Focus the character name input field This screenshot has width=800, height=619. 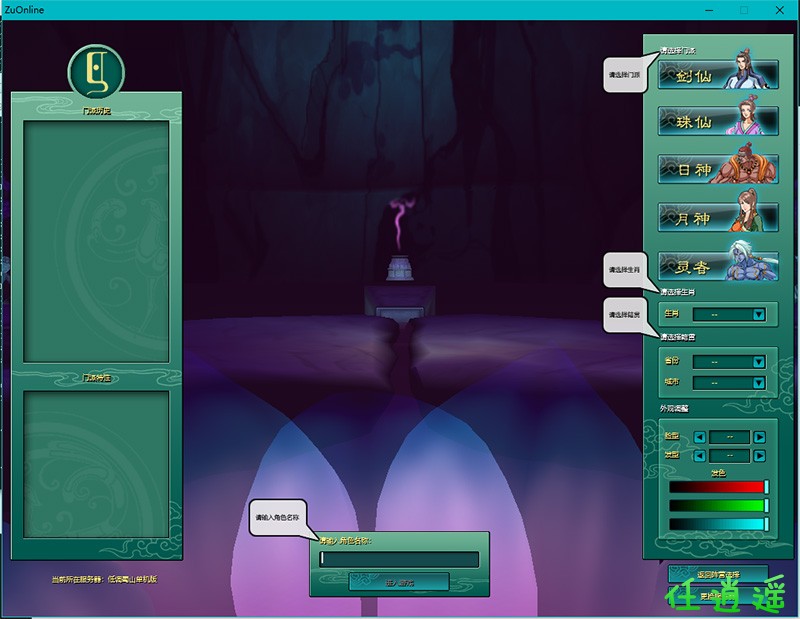coord(399,559)
